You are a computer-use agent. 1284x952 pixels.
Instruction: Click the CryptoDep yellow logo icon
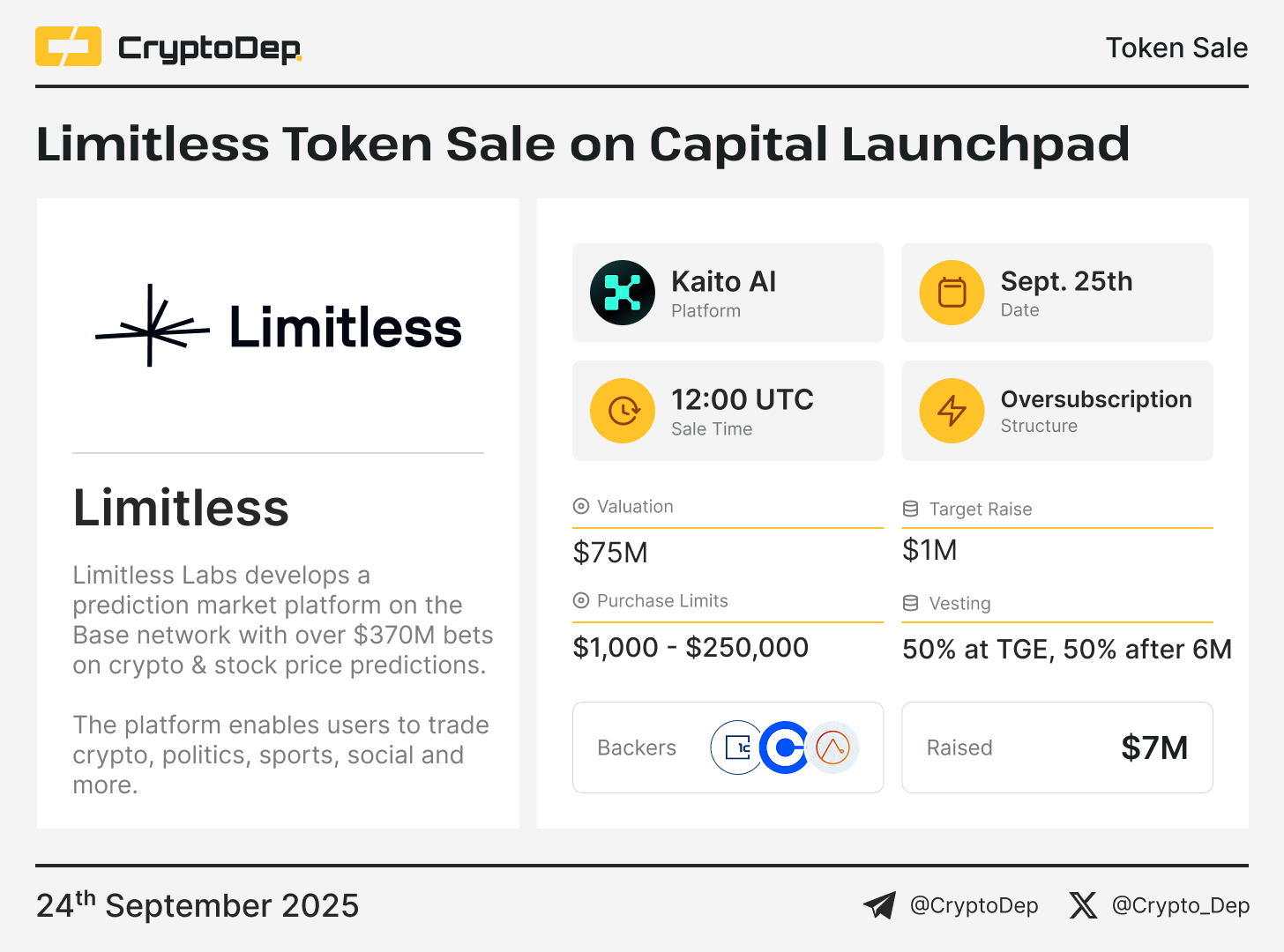[68, 47]
